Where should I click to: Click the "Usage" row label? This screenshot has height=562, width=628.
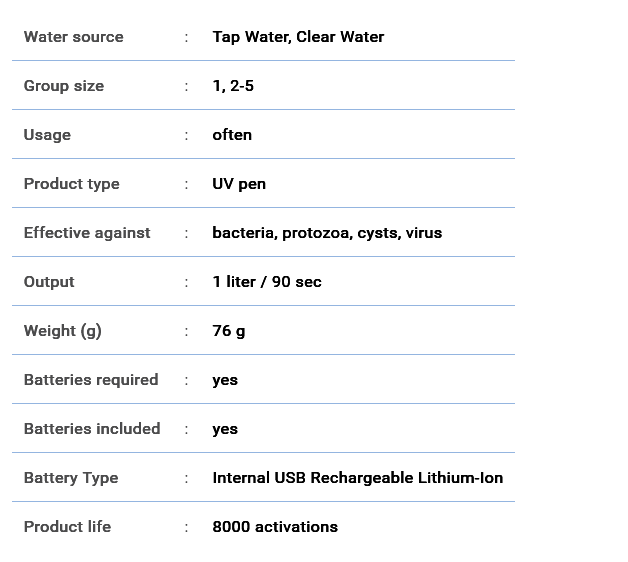pos(47,135)
